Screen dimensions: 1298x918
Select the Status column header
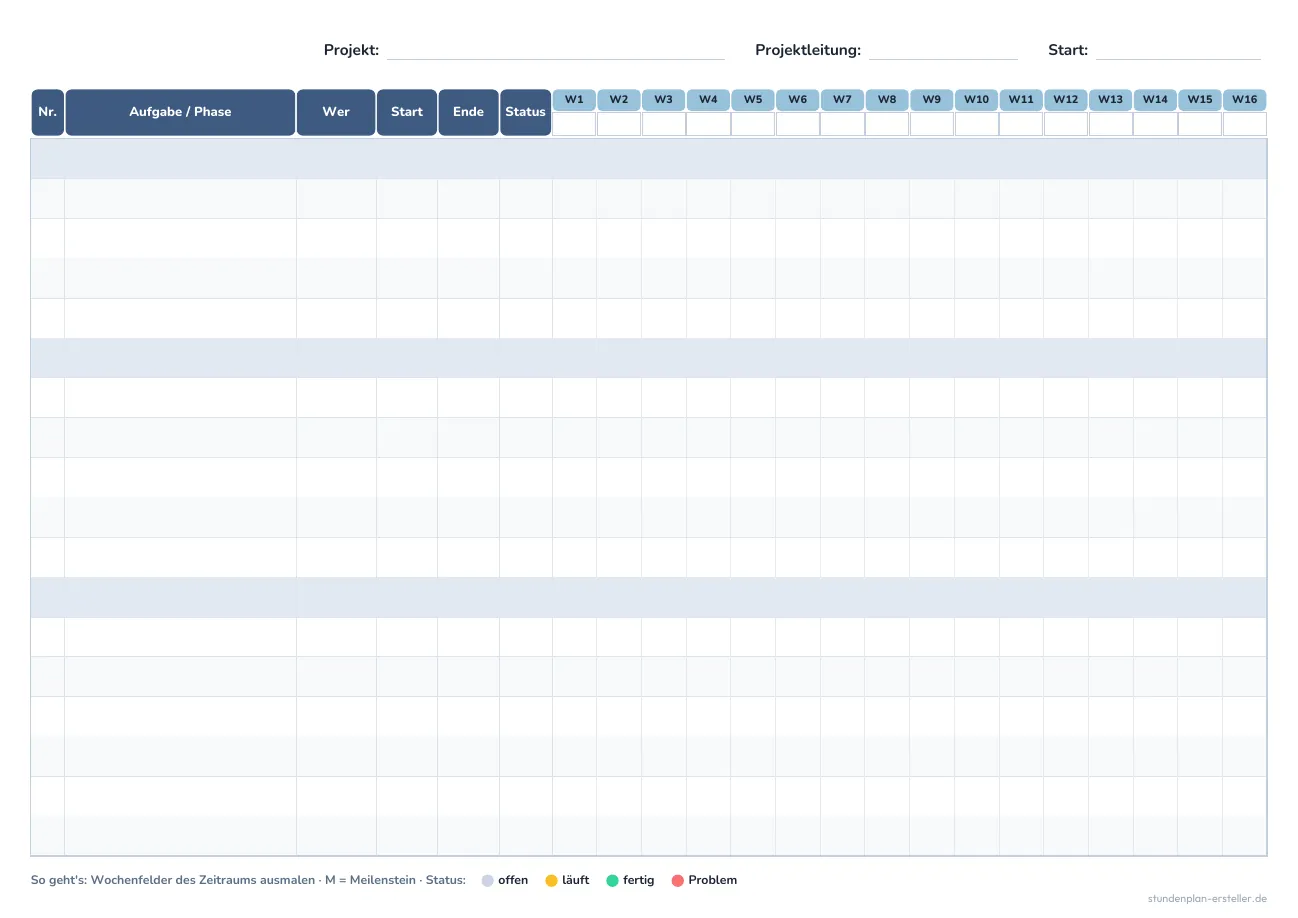click(x=525, y=112)
